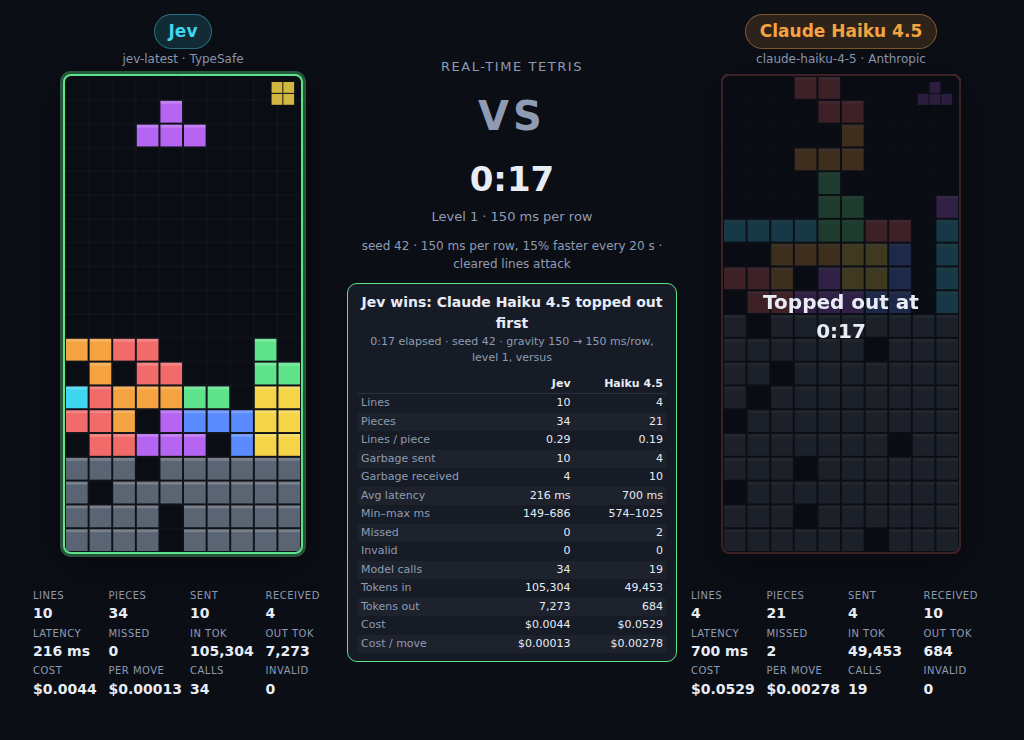
Task: Click the 'Cost / move' row label
Action: 393,643
